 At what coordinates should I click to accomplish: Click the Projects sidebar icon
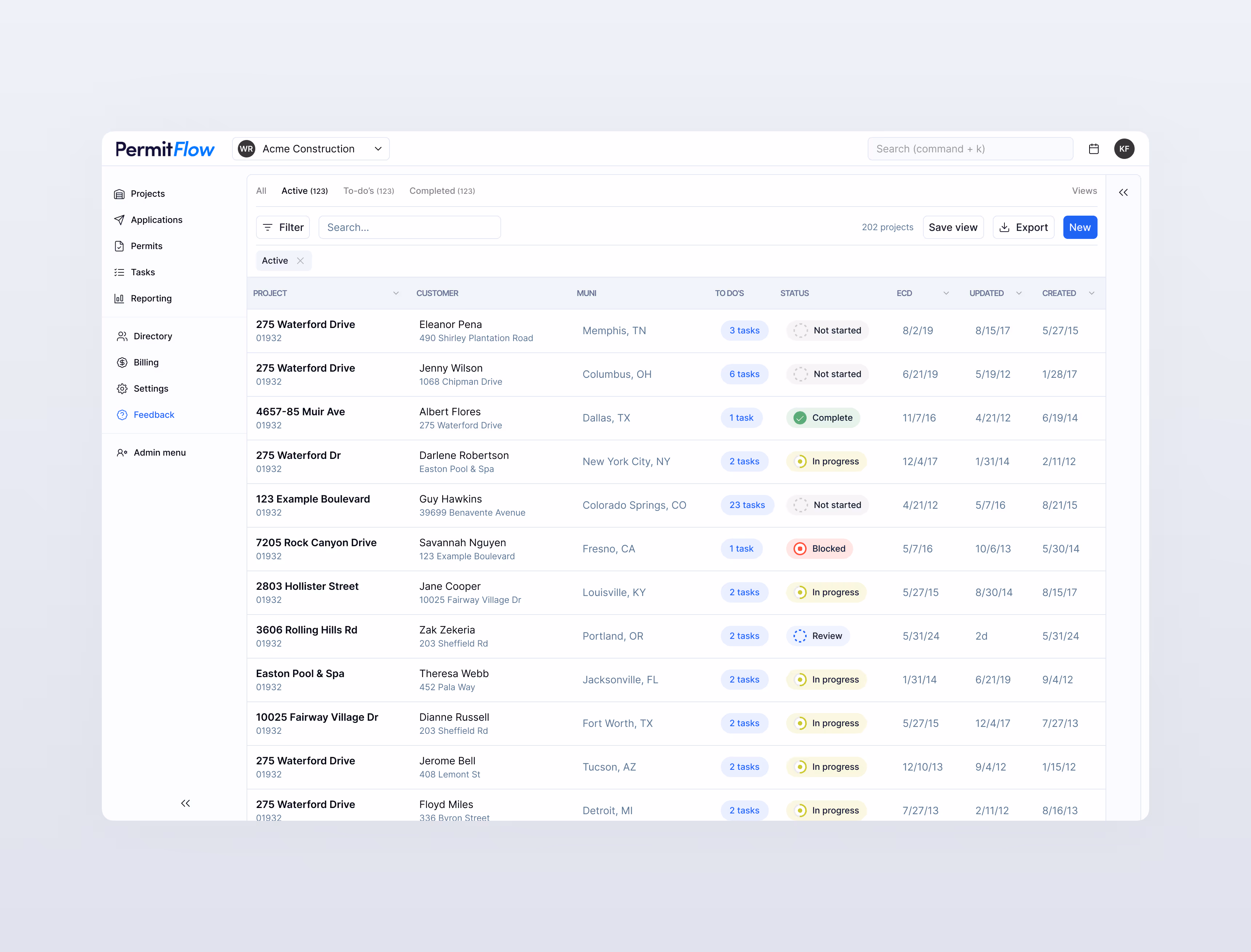(119, 194)
